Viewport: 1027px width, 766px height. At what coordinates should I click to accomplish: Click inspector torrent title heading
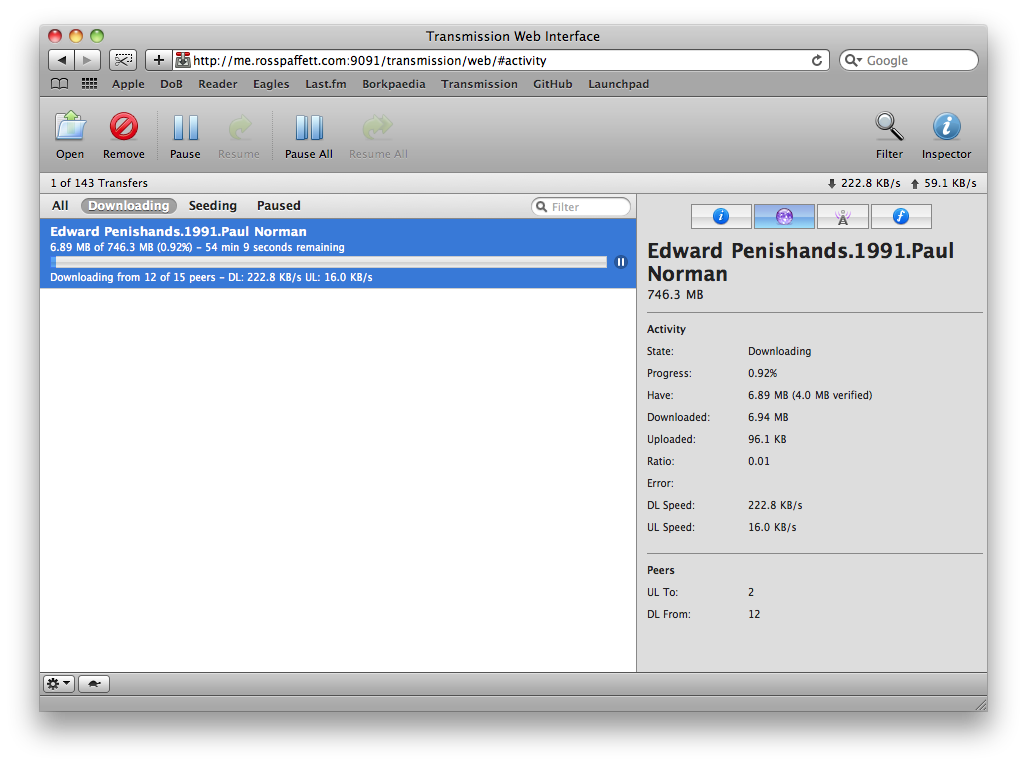point(800,262)
